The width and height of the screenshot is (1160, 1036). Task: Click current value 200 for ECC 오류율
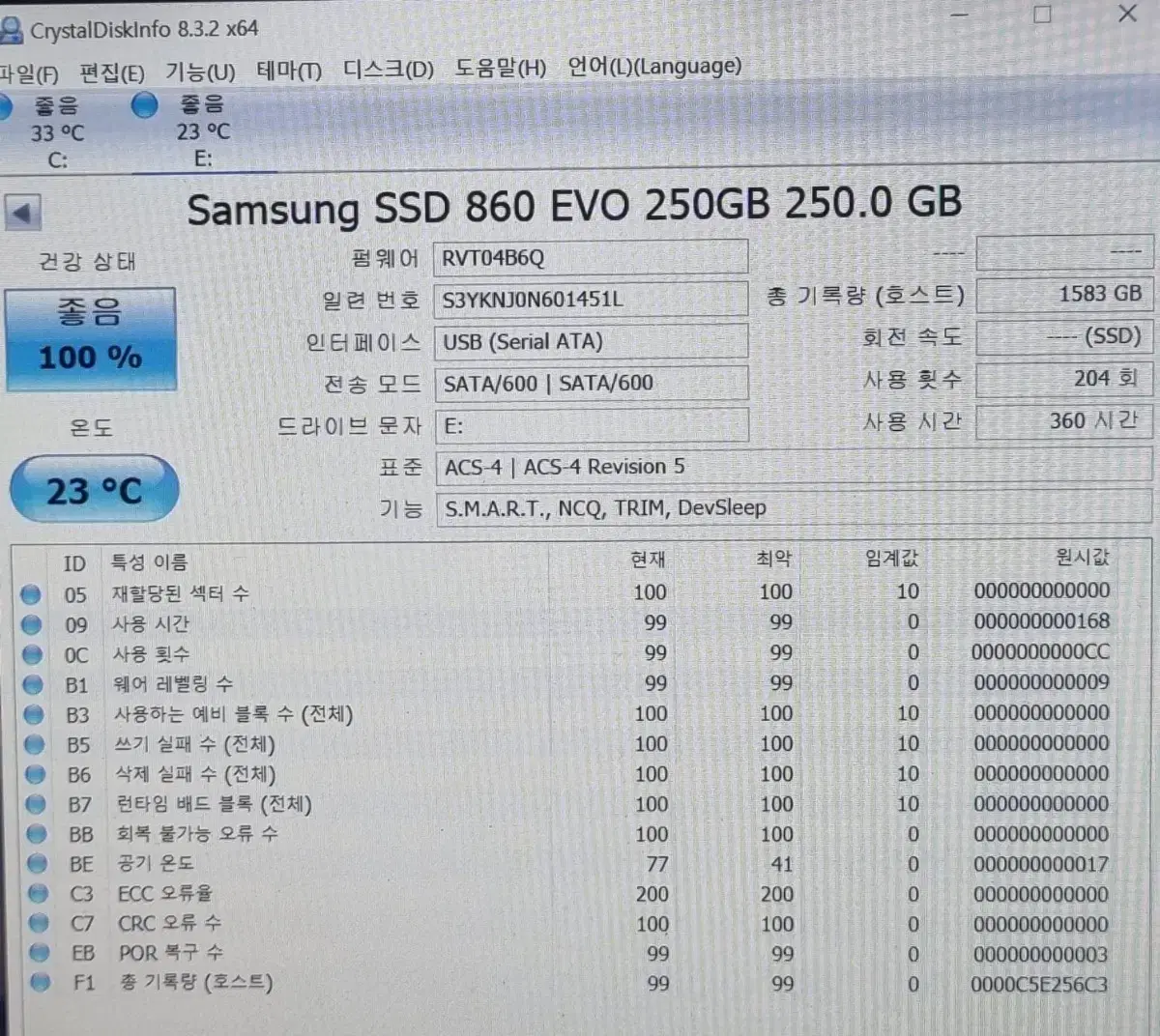[652, 894]
